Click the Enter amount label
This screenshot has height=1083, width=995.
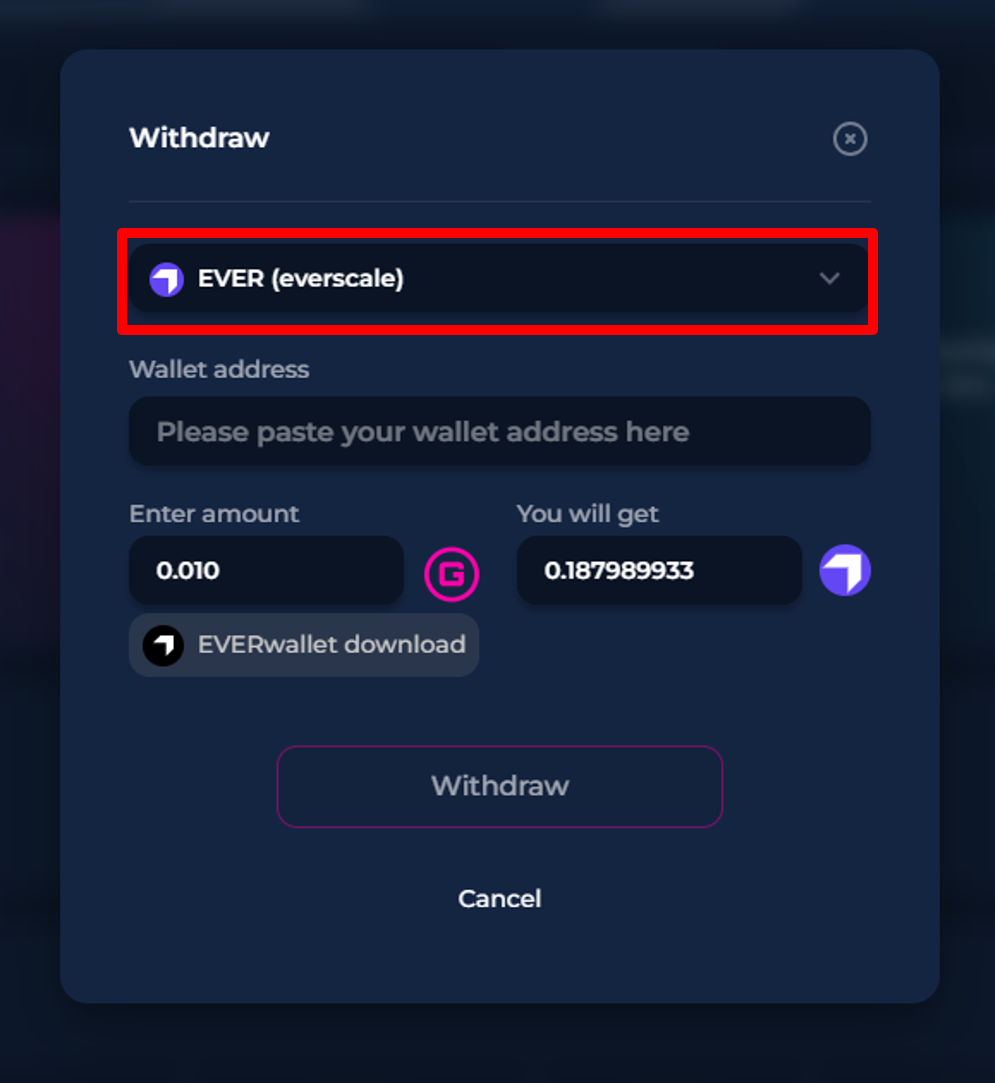tap(214, 513)
